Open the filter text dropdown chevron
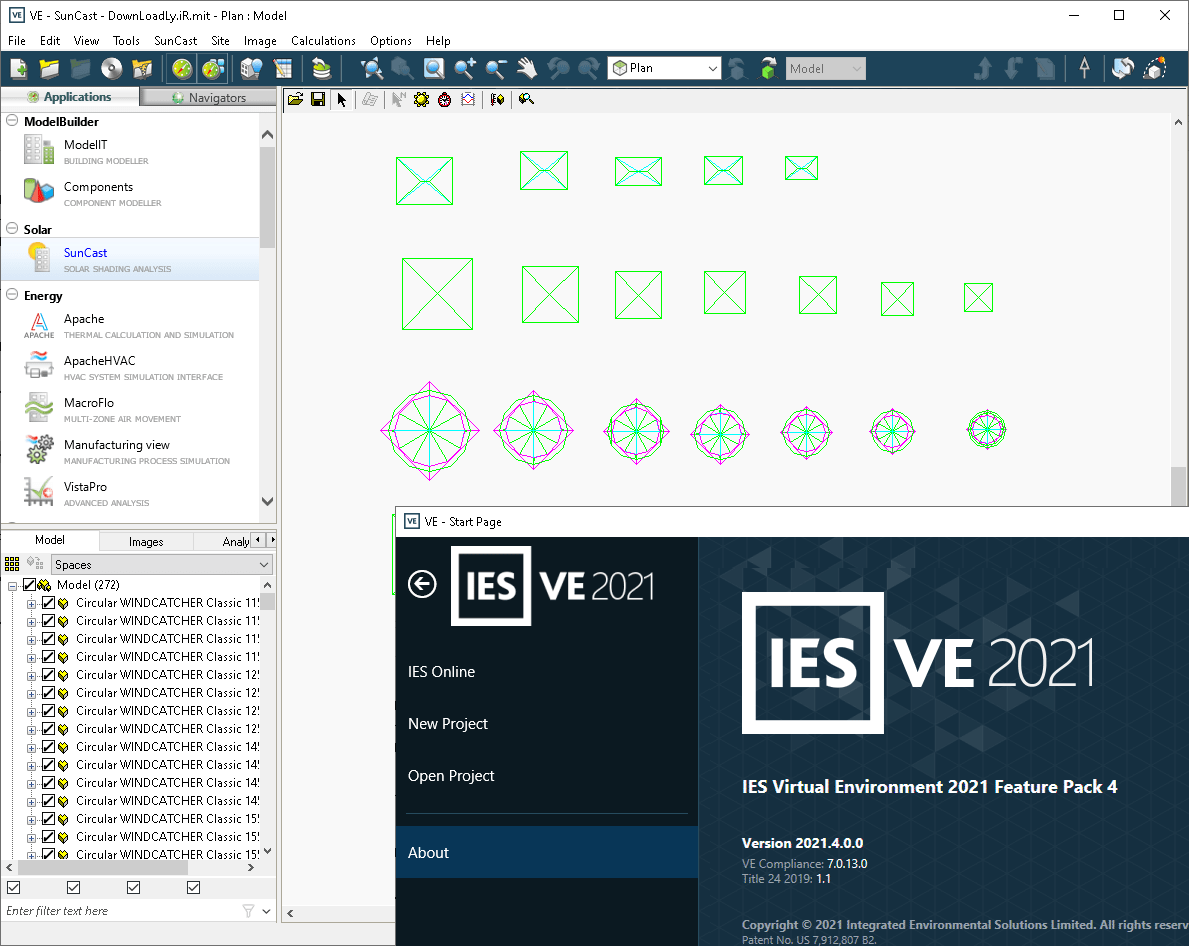The image size is (1189, 946). point(266,911)
